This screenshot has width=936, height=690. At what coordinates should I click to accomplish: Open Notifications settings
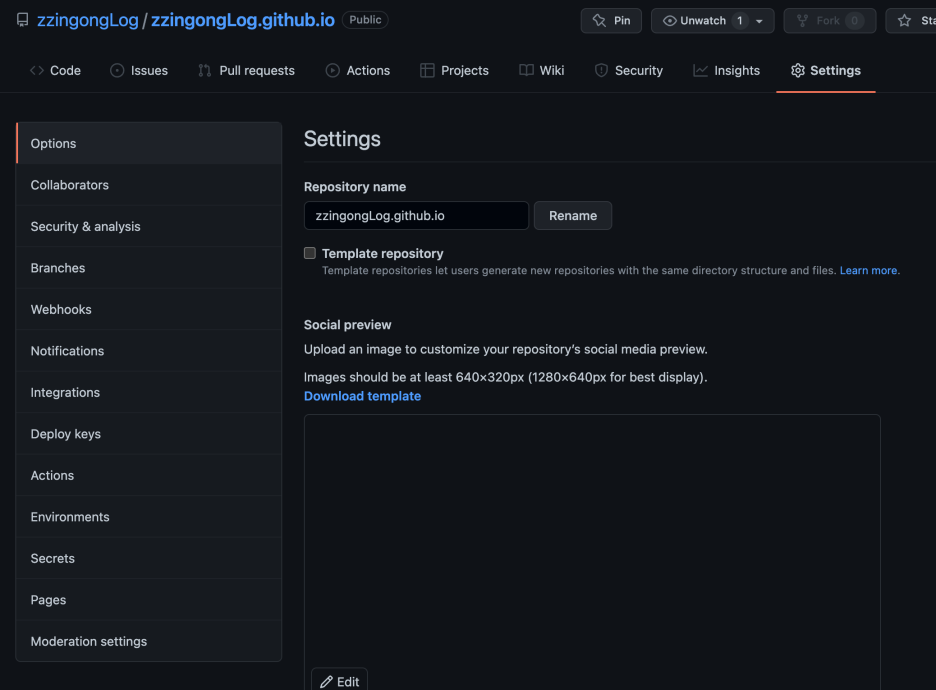[149, 351]
